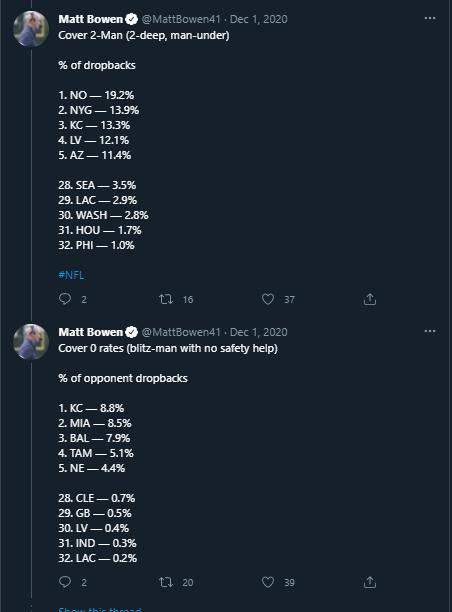Open Matt Bowen's avatar on the first tweet
452x612 pixels.
click(x=31, y=29)
